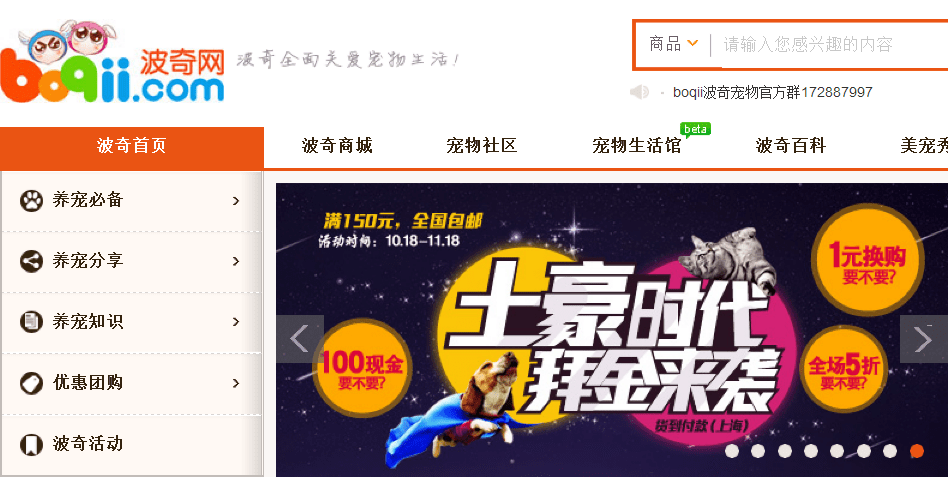This screenshot has height=477, width=948.
Task: Click the speaker announcement icon
Action: coord(639,92)
